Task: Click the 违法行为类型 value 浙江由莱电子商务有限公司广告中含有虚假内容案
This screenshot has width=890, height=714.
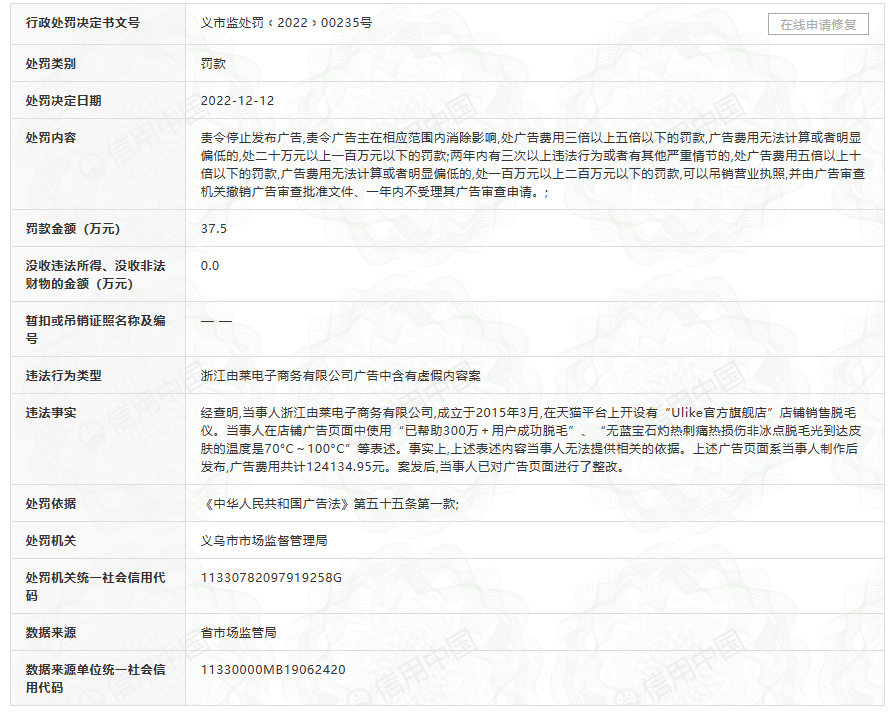Action: pos(341,376)
